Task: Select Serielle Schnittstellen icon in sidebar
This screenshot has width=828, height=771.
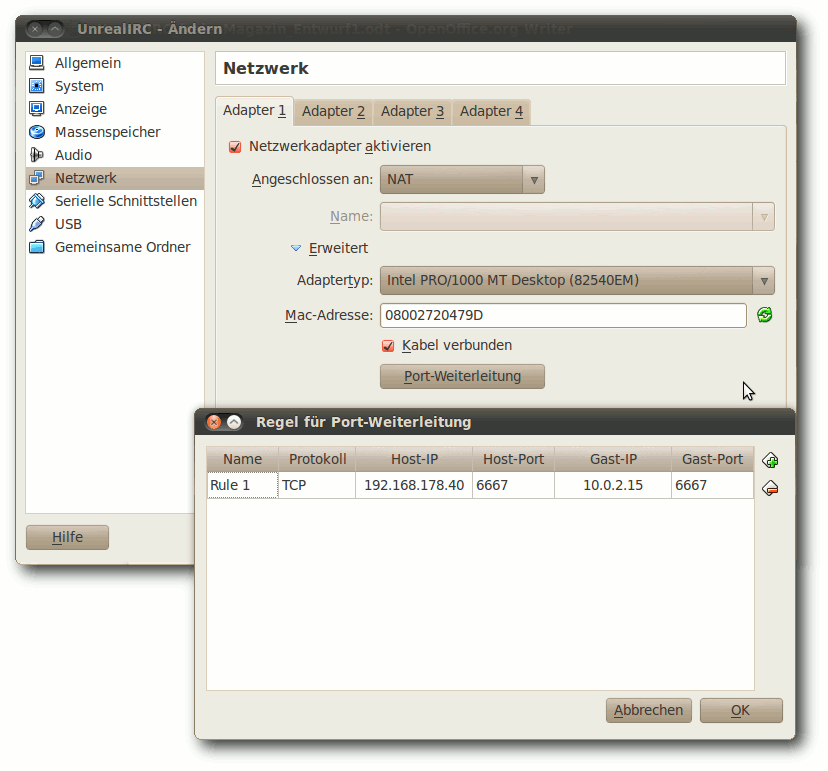Action: [37, 201]
